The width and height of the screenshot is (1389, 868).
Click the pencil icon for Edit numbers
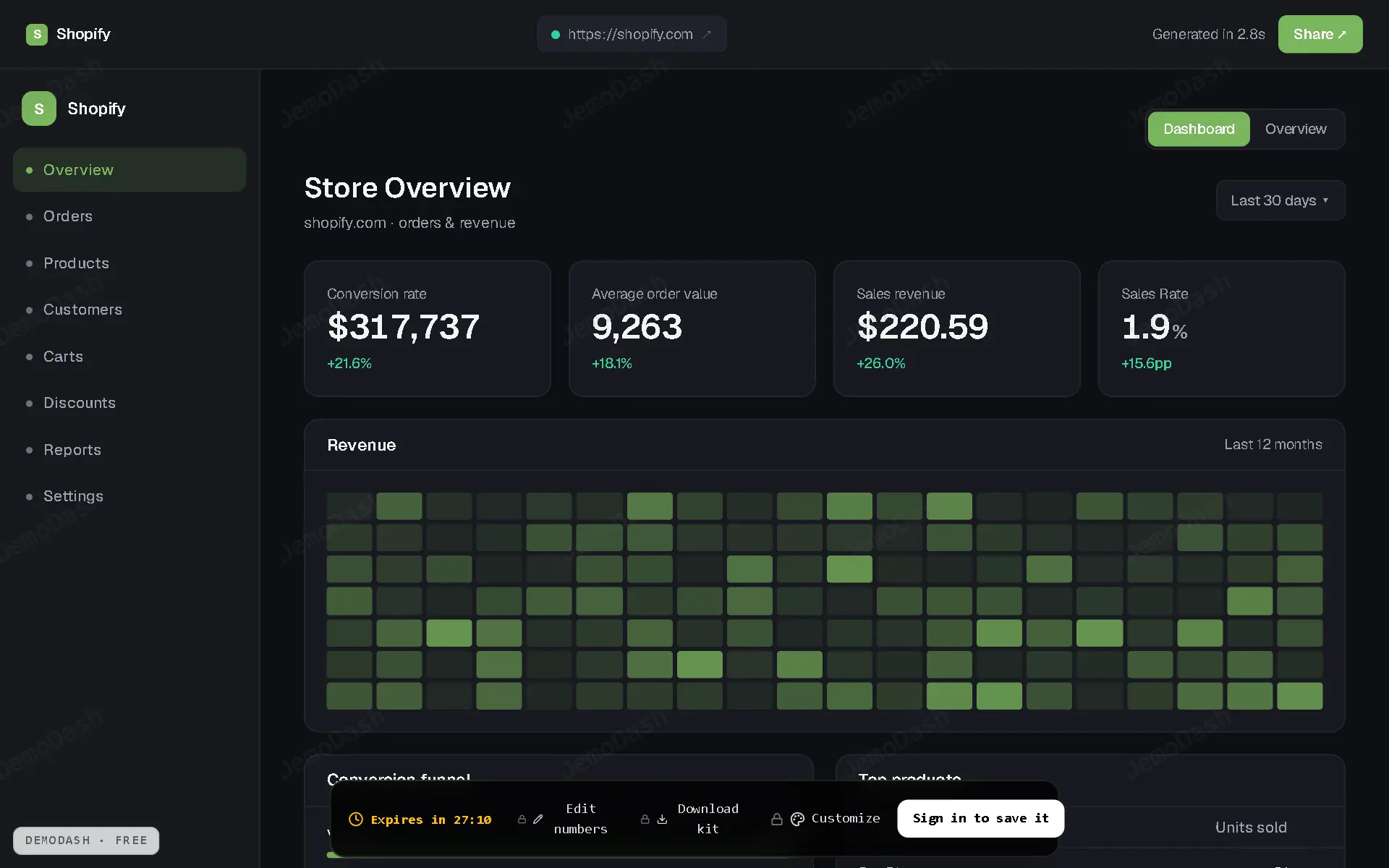(x=538, y=819)
